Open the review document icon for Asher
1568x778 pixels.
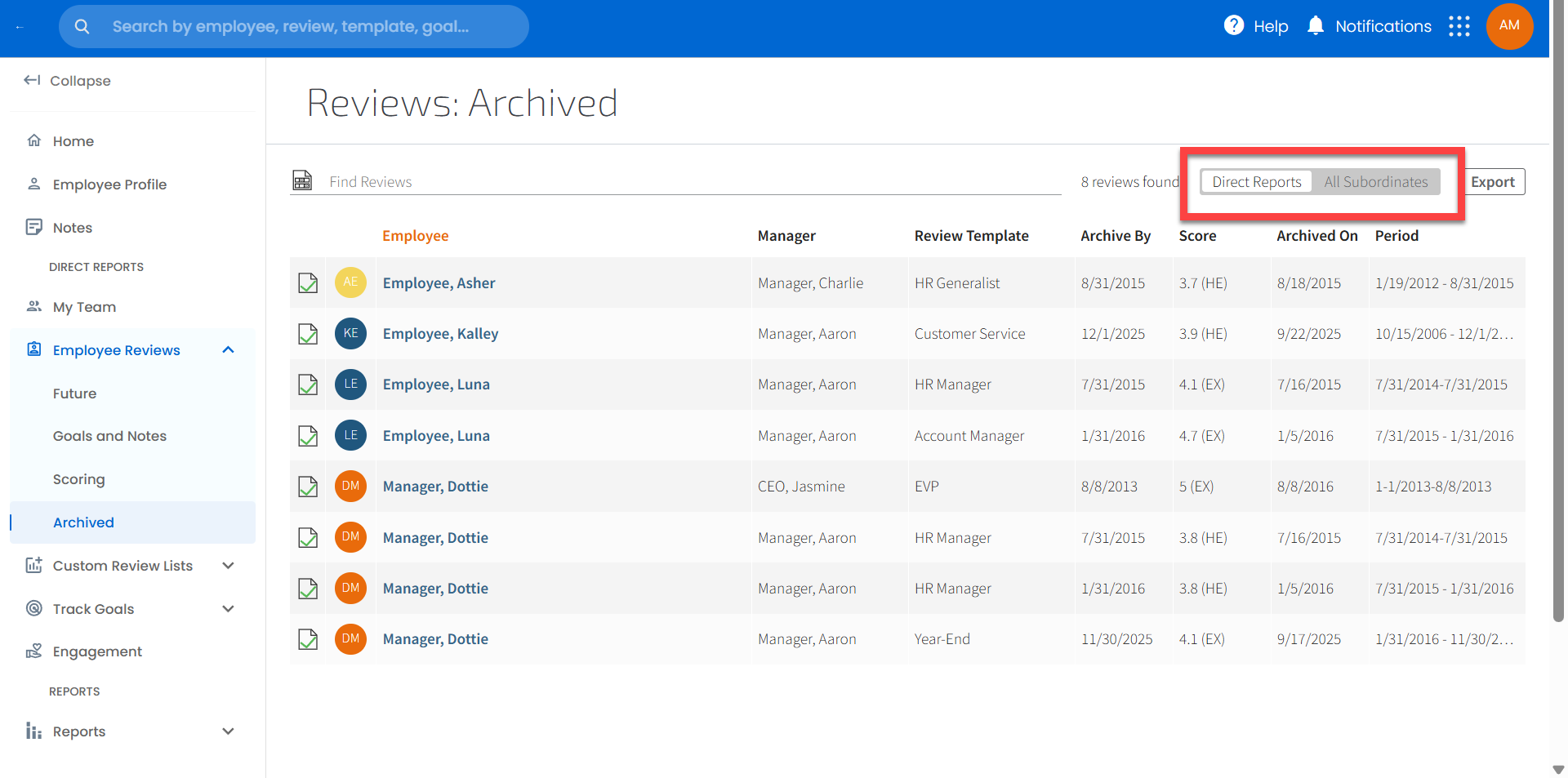[x=308, y=283]
